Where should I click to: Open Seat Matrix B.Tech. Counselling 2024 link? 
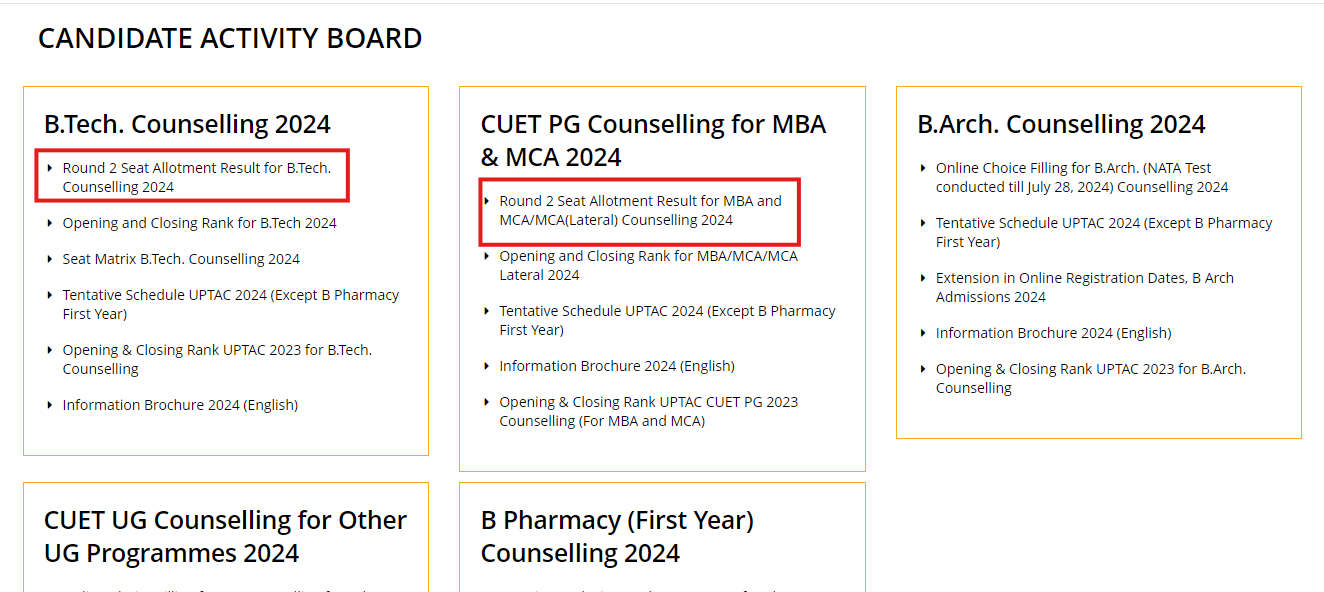point(181,259)
